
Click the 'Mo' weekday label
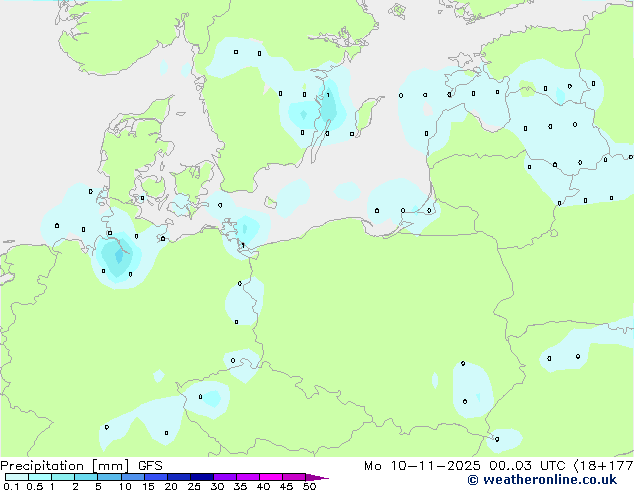pyautogui.click(x=373, y=466)
